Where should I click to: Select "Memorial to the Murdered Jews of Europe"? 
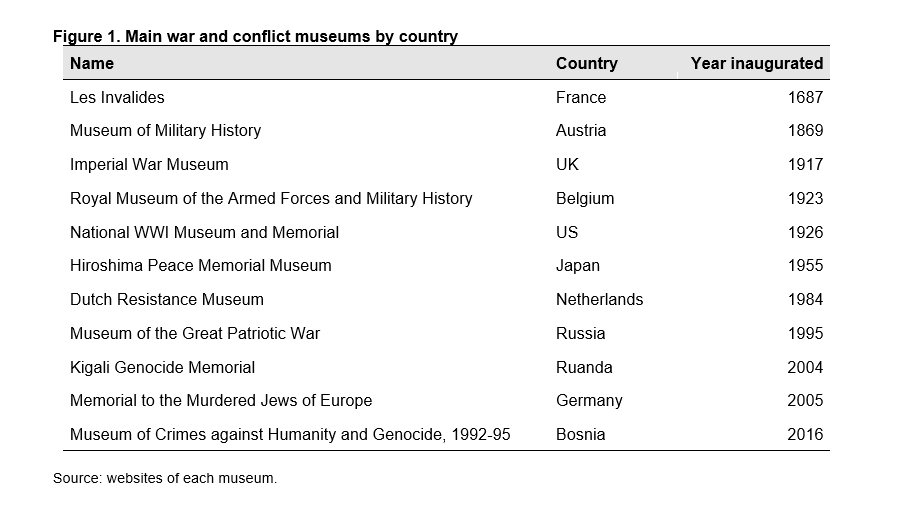click(221, 400)
